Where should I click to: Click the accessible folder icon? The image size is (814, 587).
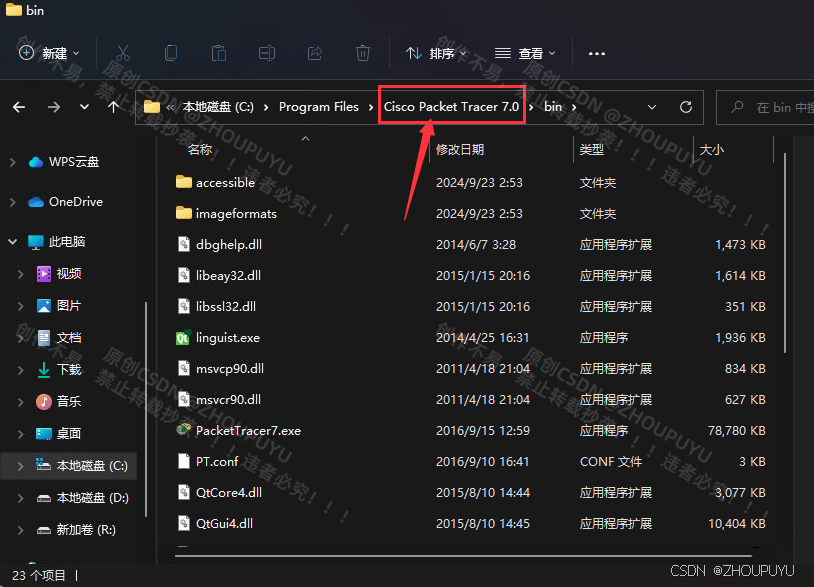point(183,182)
